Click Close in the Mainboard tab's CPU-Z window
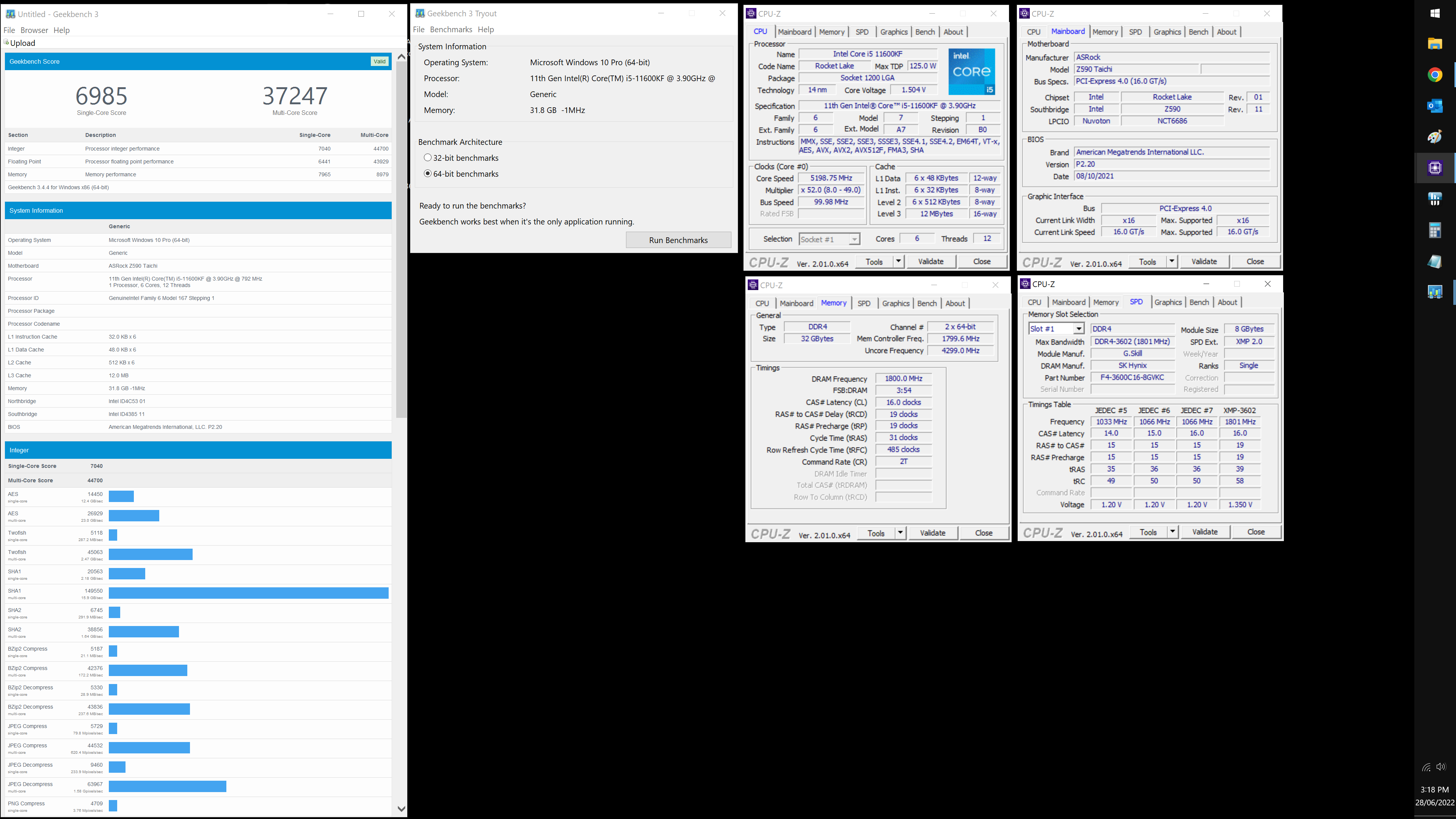This screenshot has width=1456, height=819. [x=1255, y=261]
